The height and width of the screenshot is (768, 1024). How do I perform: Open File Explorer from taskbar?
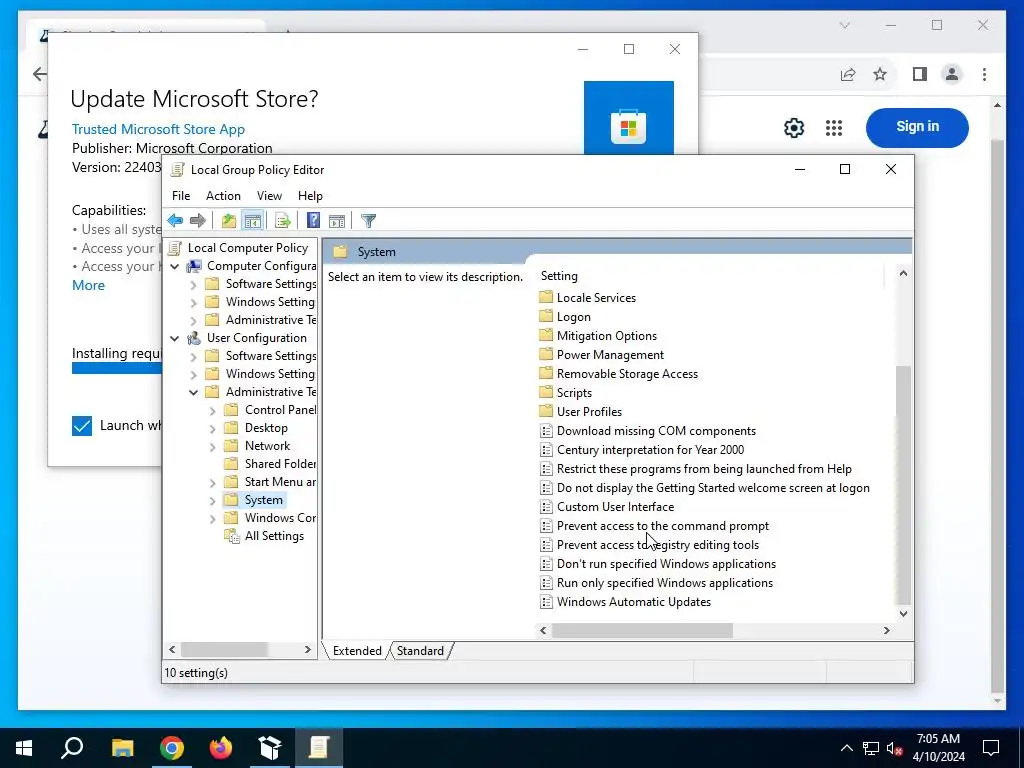[122, 748]
